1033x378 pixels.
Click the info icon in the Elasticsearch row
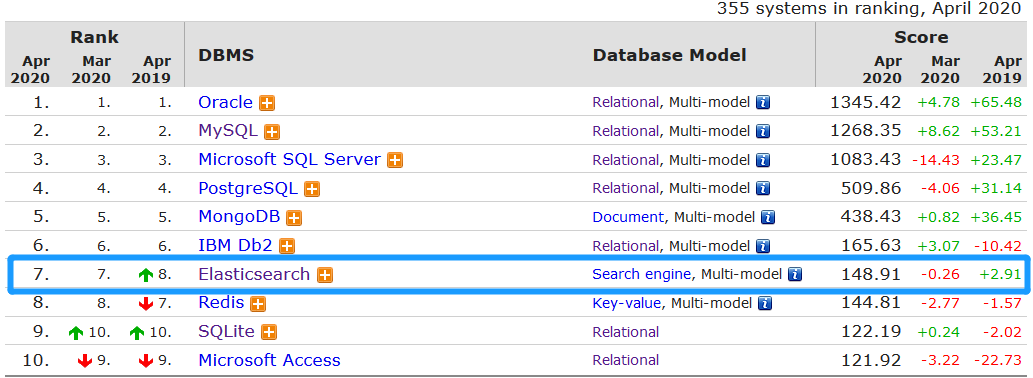(x=795, y=274)
